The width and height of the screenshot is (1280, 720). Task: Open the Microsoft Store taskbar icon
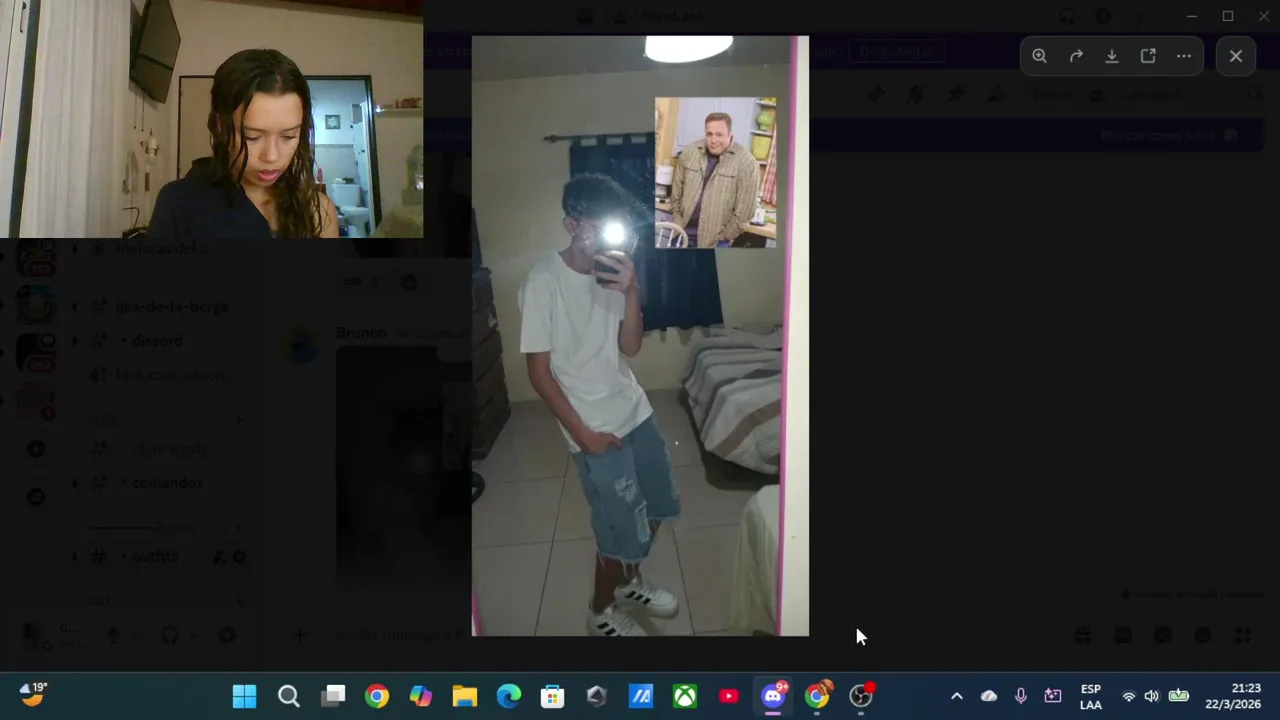coord(553,696)
